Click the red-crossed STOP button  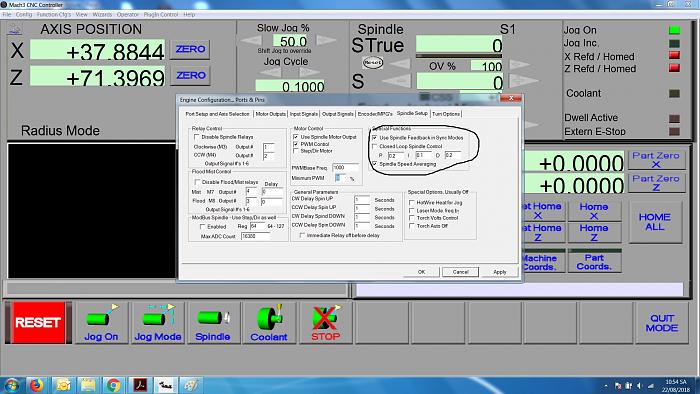point(325,322)
